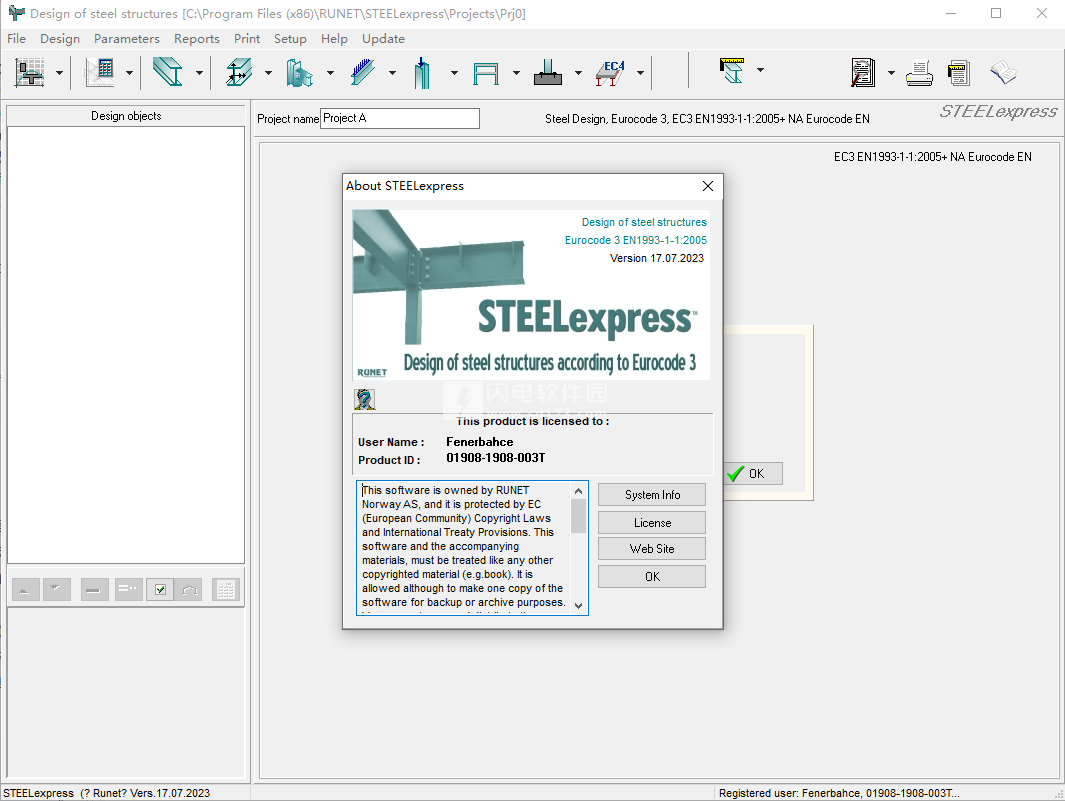Click the move-up arrow below Design objects
The width and height of the screenshot is (1065, 801).
coord(25,590)
